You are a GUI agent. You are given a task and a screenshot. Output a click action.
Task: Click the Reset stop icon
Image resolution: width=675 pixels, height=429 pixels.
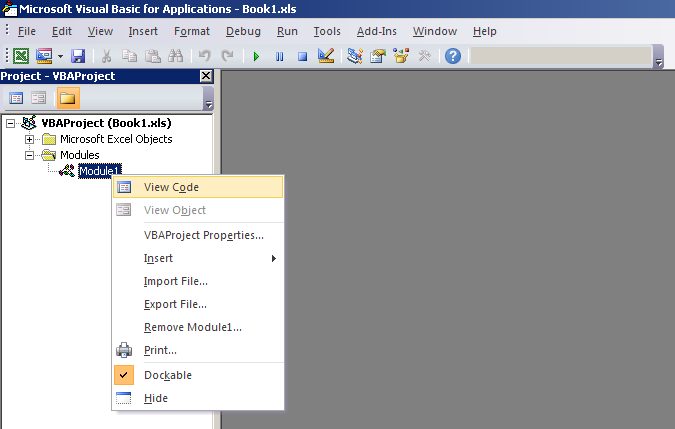[x=303, y=56]
